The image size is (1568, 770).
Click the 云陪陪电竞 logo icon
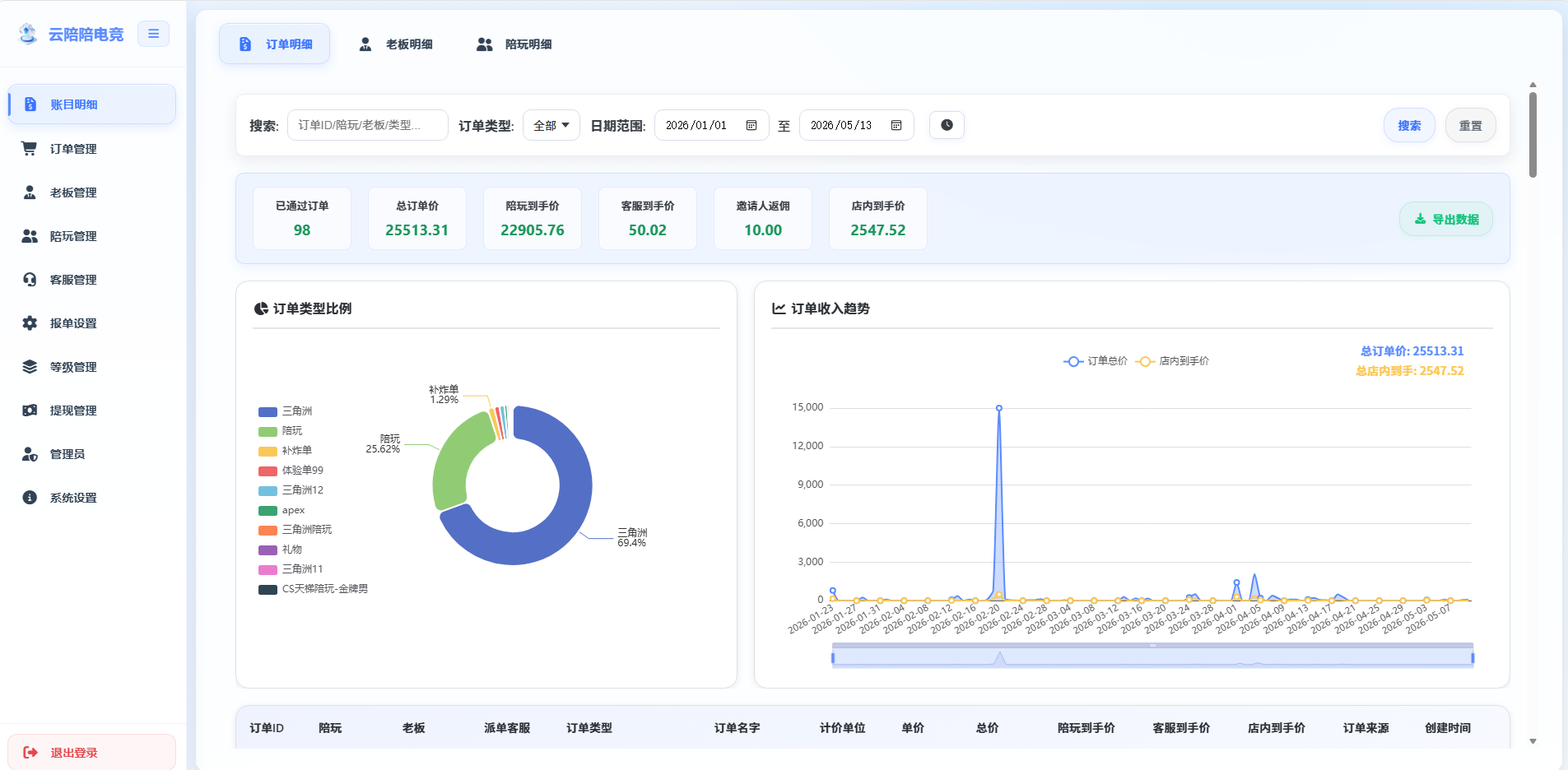point(28,34)
